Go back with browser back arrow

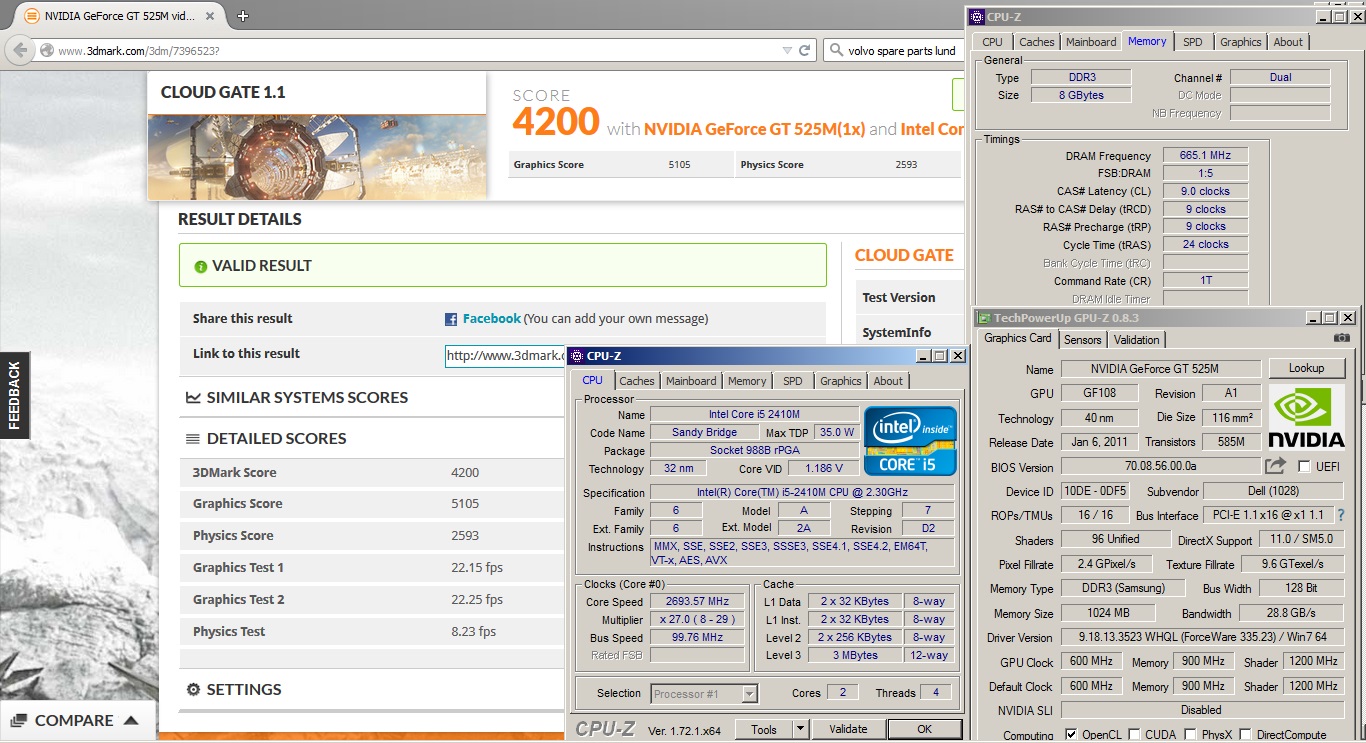click(18, 50)
